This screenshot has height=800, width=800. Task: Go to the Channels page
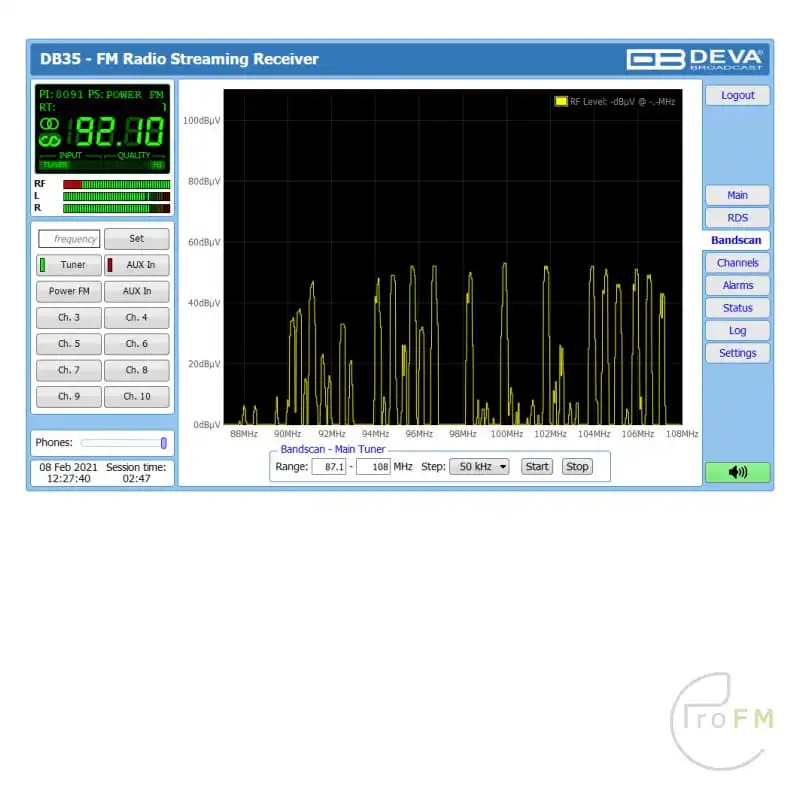[x=737, y=263]
